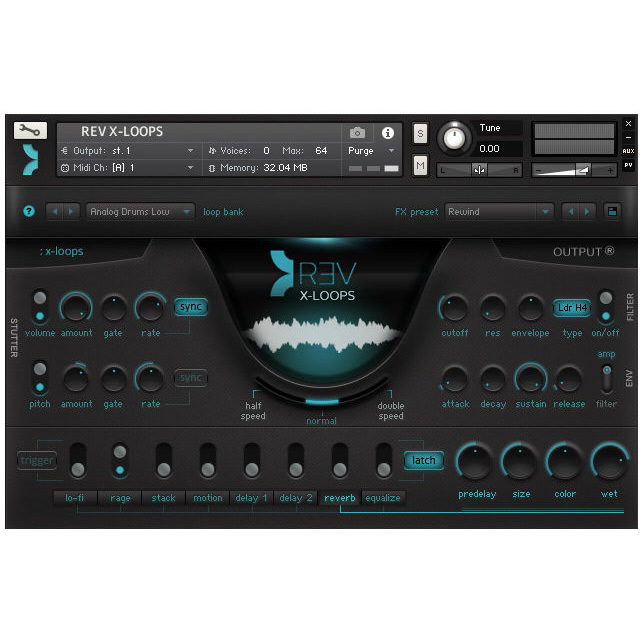Enable the equalize effect switch
This screenshot has width=643, height=643.
pos(383,461)
